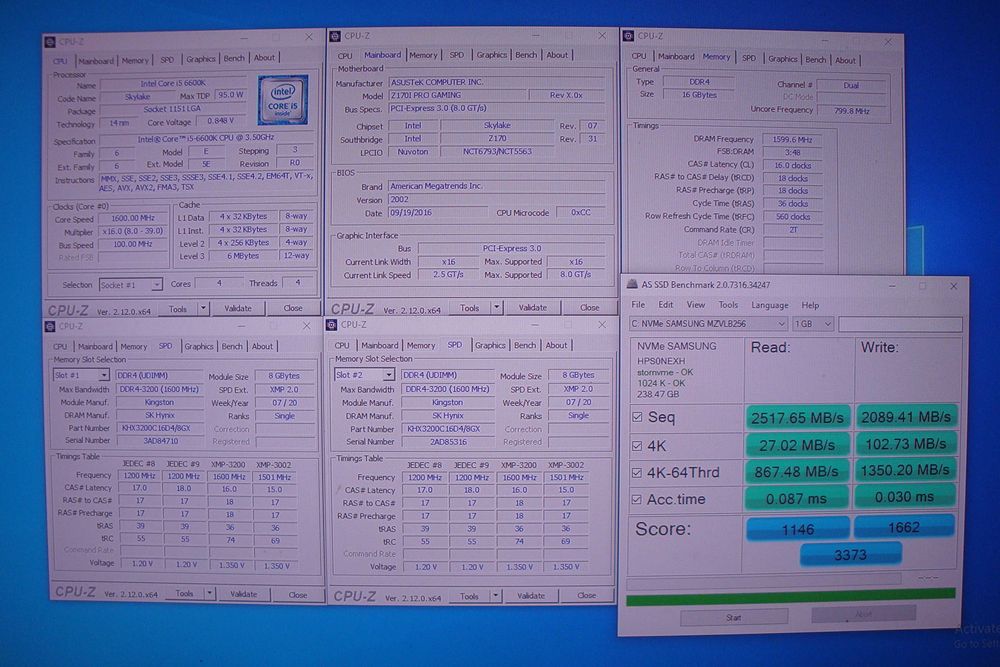Expand Tools arrow in the Slot #1 SPD window
Image resolution: width=1000 pixels, height=667 pixels.
[209, 594]
